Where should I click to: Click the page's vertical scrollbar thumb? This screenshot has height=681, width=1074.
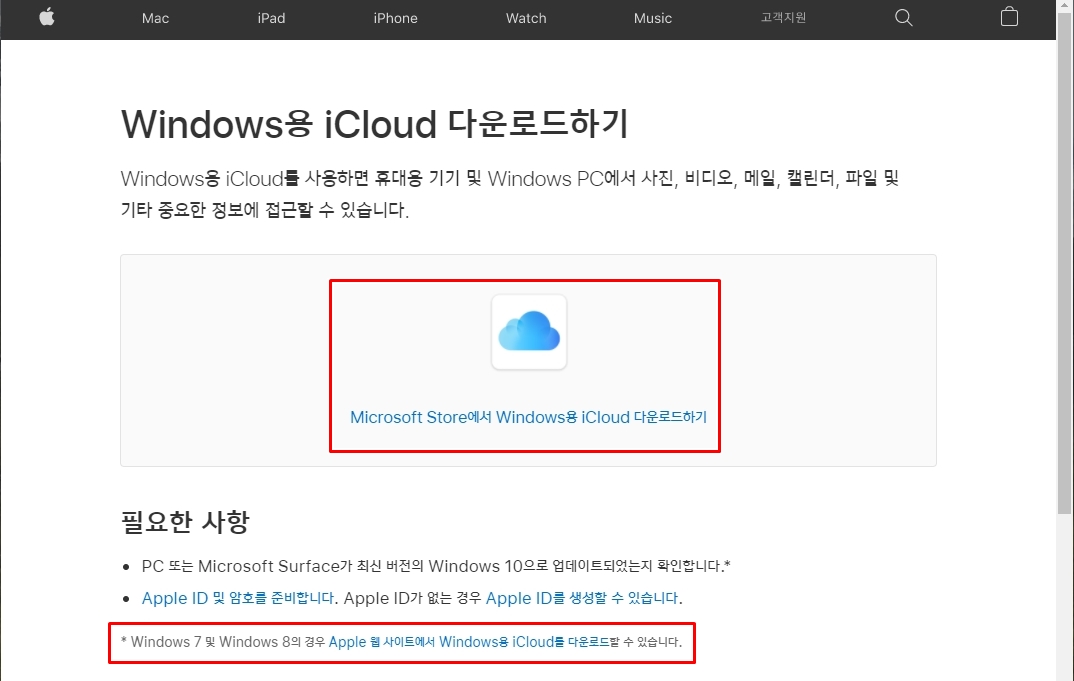[x=1064, y=264]
